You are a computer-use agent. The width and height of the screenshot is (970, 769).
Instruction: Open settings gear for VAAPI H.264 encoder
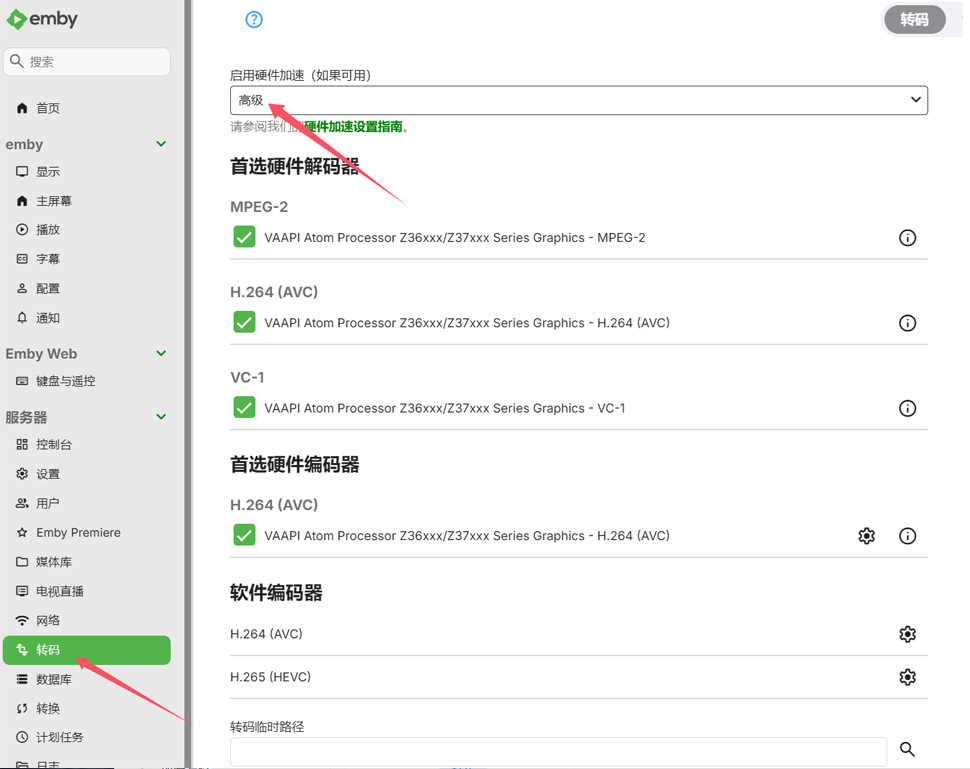coord(866,536)
